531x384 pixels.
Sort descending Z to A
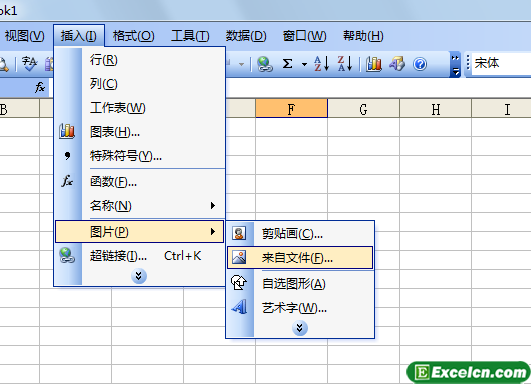345,64
